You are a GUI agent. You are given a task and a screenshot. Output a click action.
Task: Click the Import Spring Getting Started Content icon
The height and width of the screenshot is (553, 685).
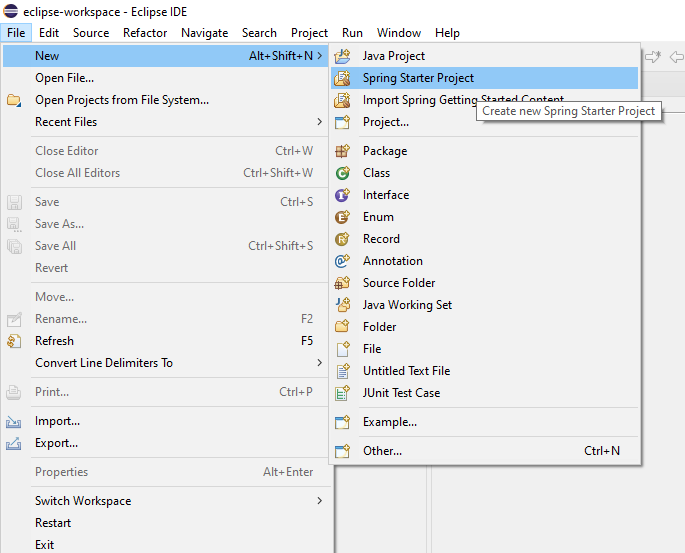point(342,100)
